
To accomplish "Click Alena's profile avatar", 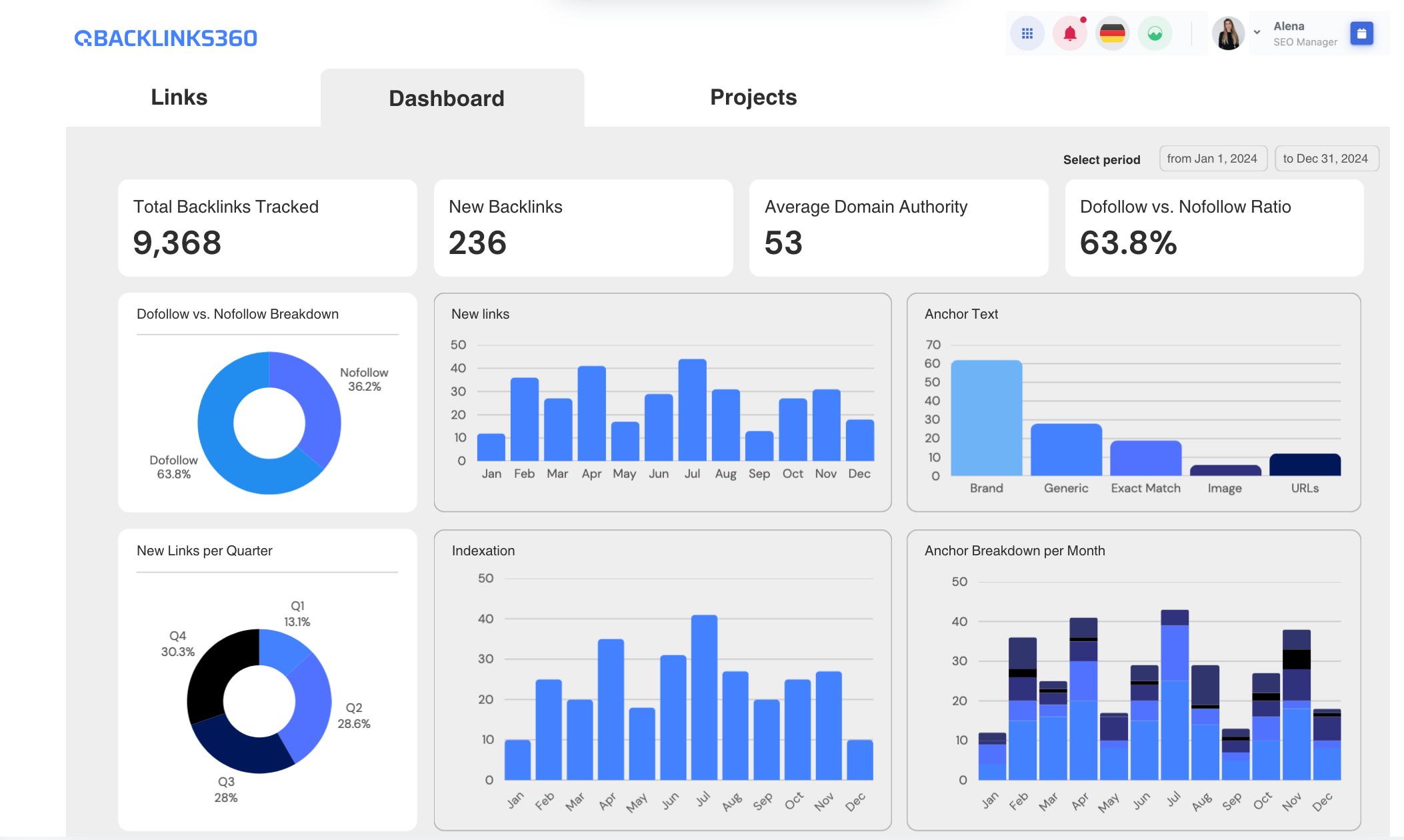I will (1228, 33).
